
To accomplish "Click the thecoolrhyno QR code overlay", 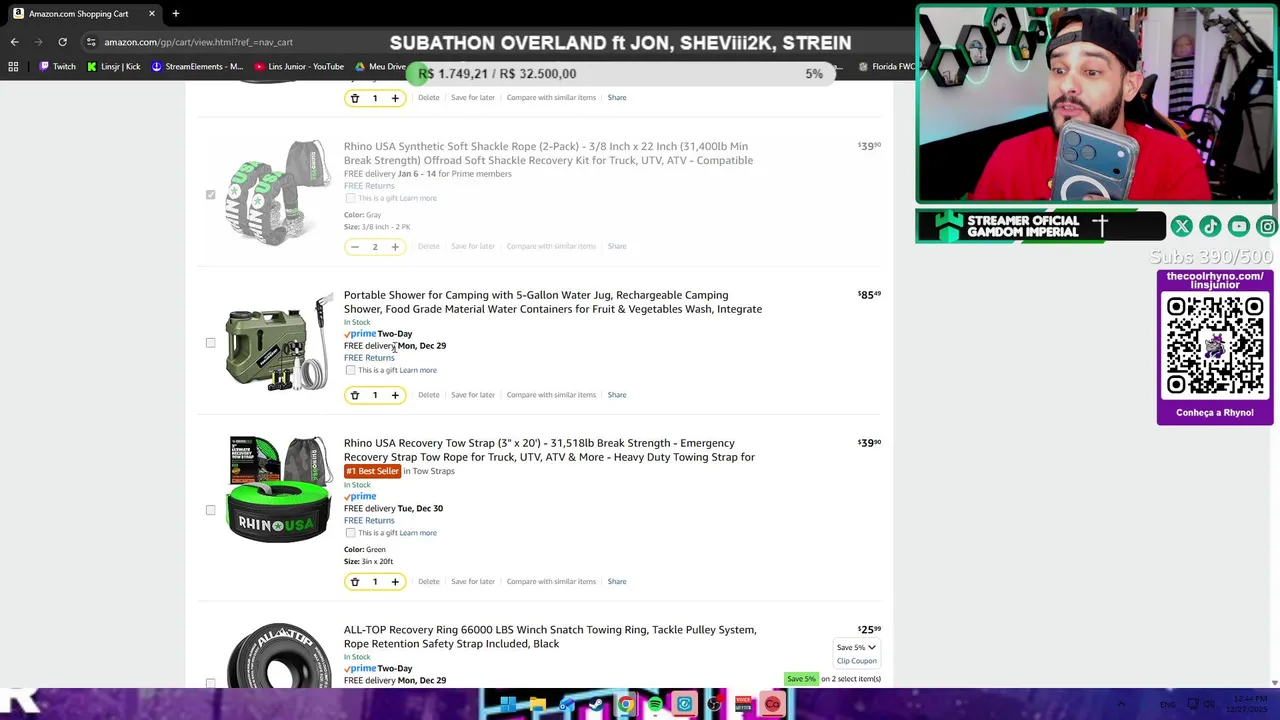I will coord(1215,346).
